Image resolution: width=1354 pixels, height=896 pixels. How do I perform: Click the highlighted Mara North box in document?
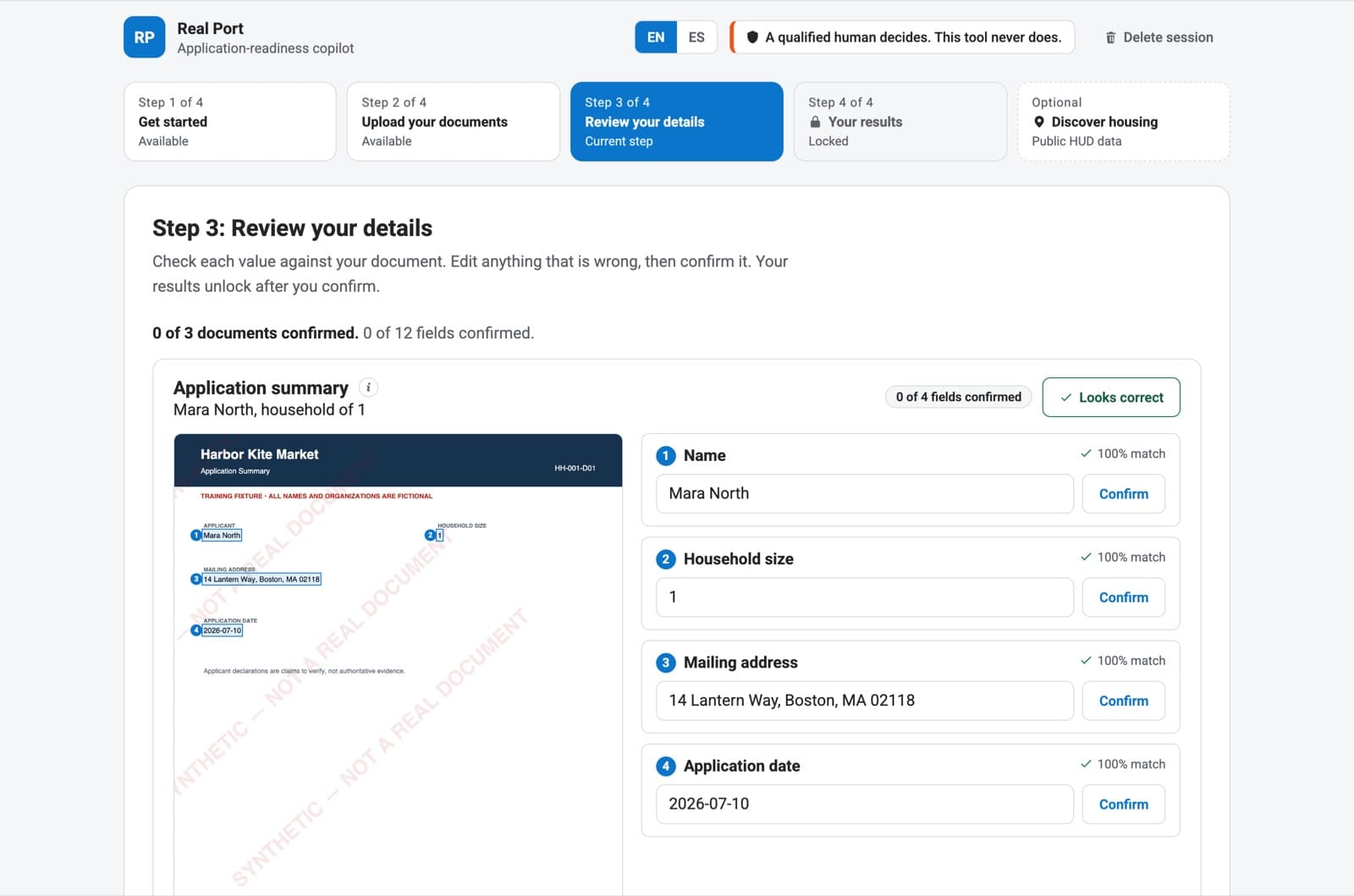coord(223,535)
